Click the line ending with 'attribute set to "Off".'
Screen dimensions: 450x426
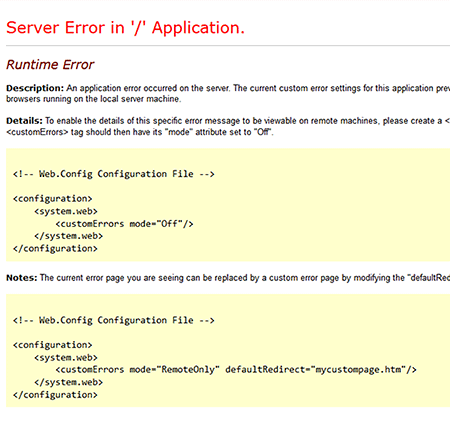(140, 132)
